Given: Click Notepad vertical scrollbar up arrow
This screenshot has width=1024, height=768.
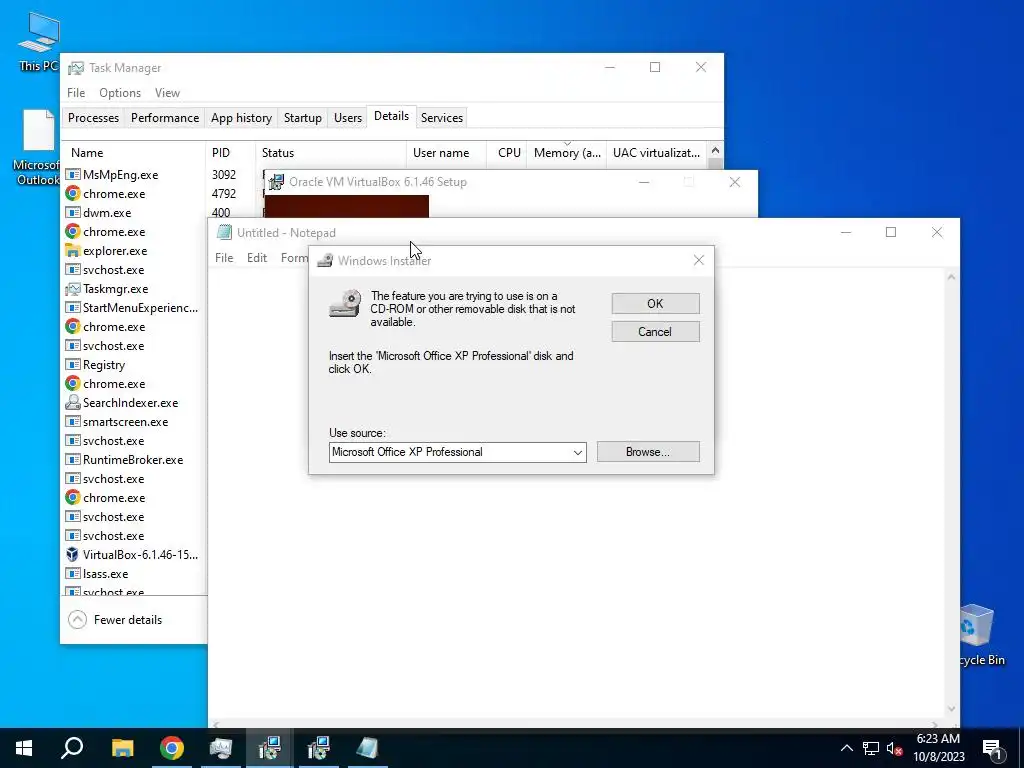Looking at the screenshot, I should (x=951, y=278).
